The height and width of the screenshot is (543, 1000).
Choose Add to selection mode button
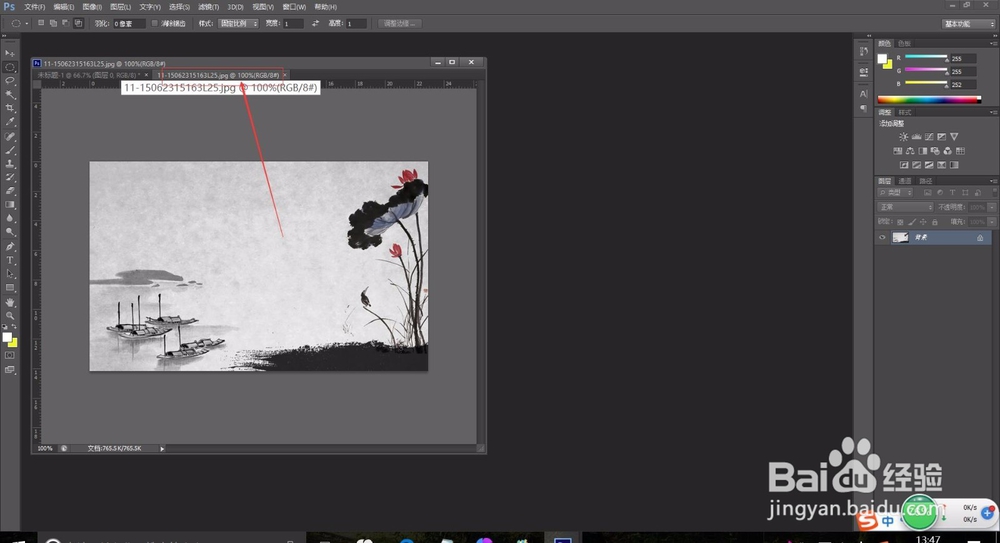coord(53,23)
